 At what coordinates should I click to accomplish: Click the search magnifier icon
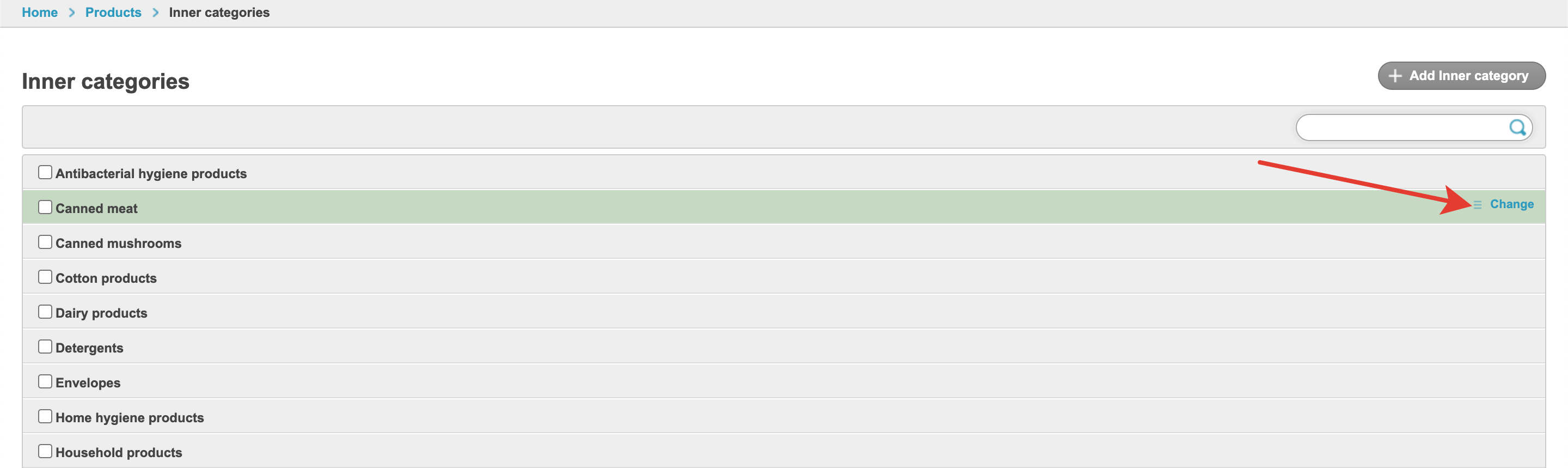[1517, 127]
